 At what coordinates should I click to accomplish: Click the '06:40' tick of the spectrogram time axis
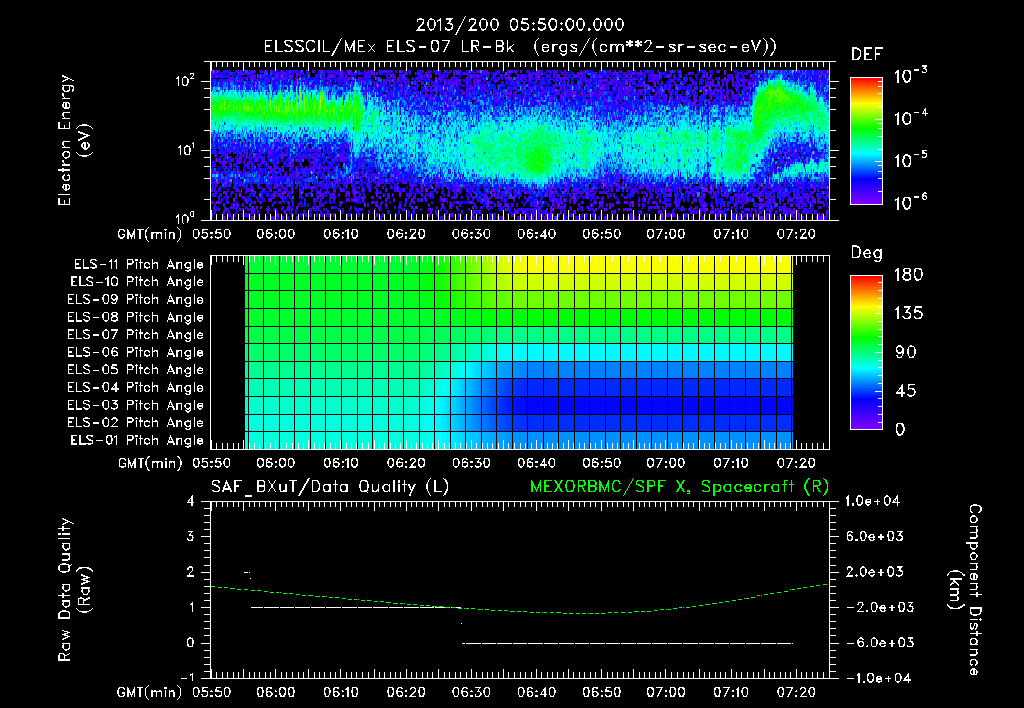536,234
